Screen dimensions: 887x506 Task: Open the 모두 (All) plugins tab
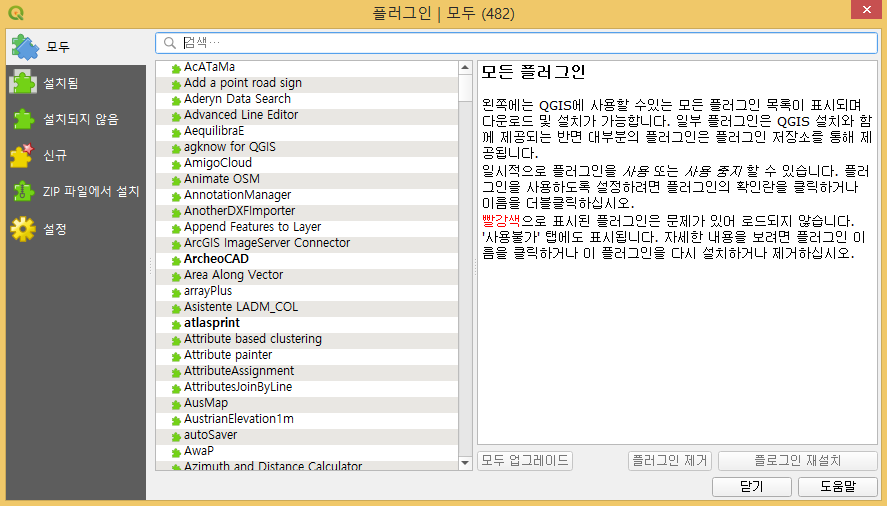[76, 47]
